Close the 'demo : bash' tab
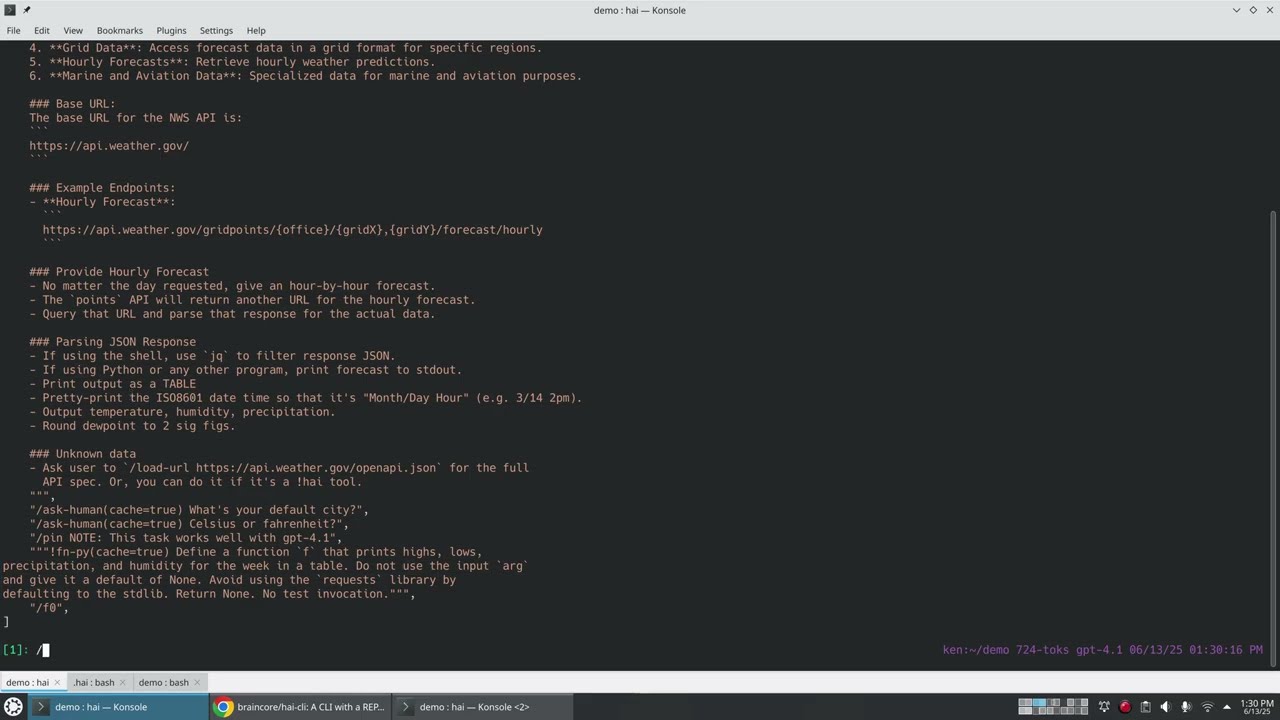The width and height of the screenshot is (1280, 720). point(199,683)
